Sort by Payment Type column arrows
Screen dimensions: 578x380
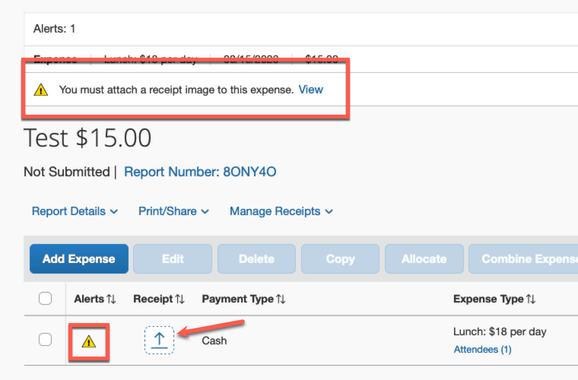pyautogui.click(x=281, y=299)
